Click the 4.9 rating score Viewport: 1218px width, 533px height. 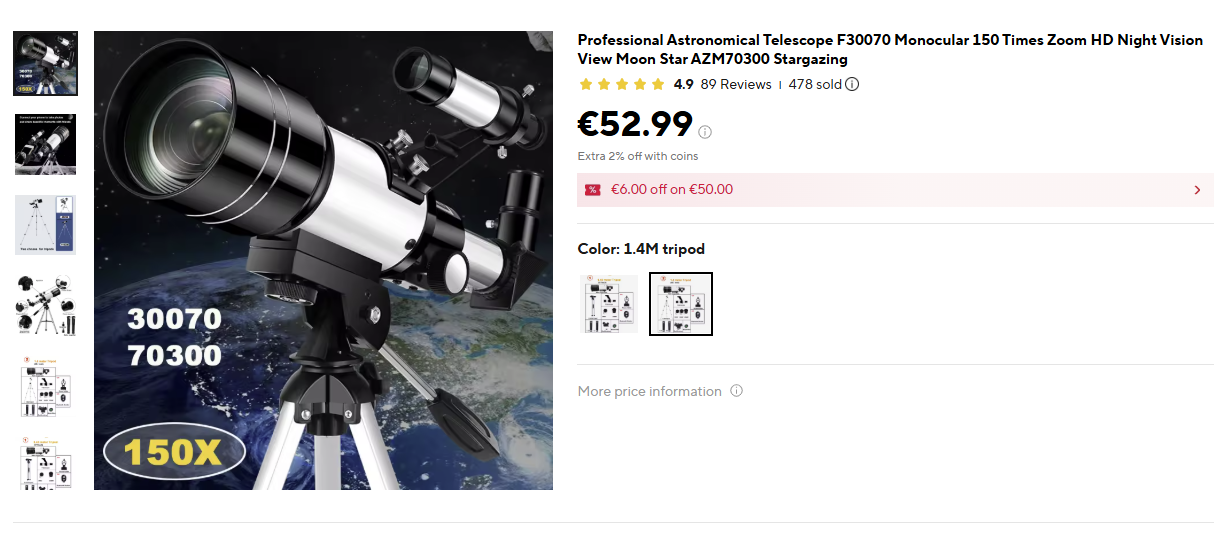tap(683, 85)
